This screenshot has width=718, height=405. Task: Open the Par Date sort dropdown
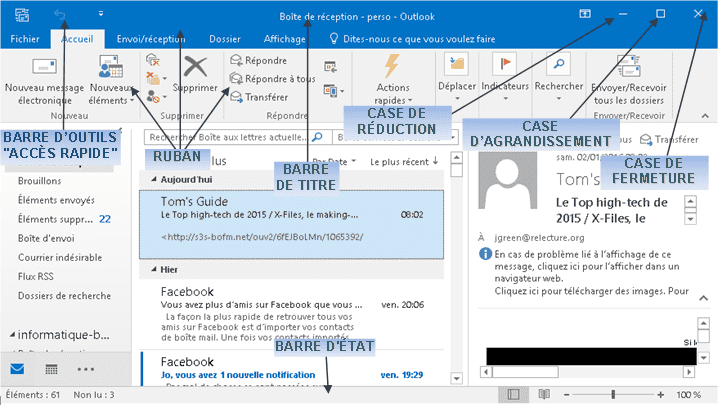click(335, 161)
